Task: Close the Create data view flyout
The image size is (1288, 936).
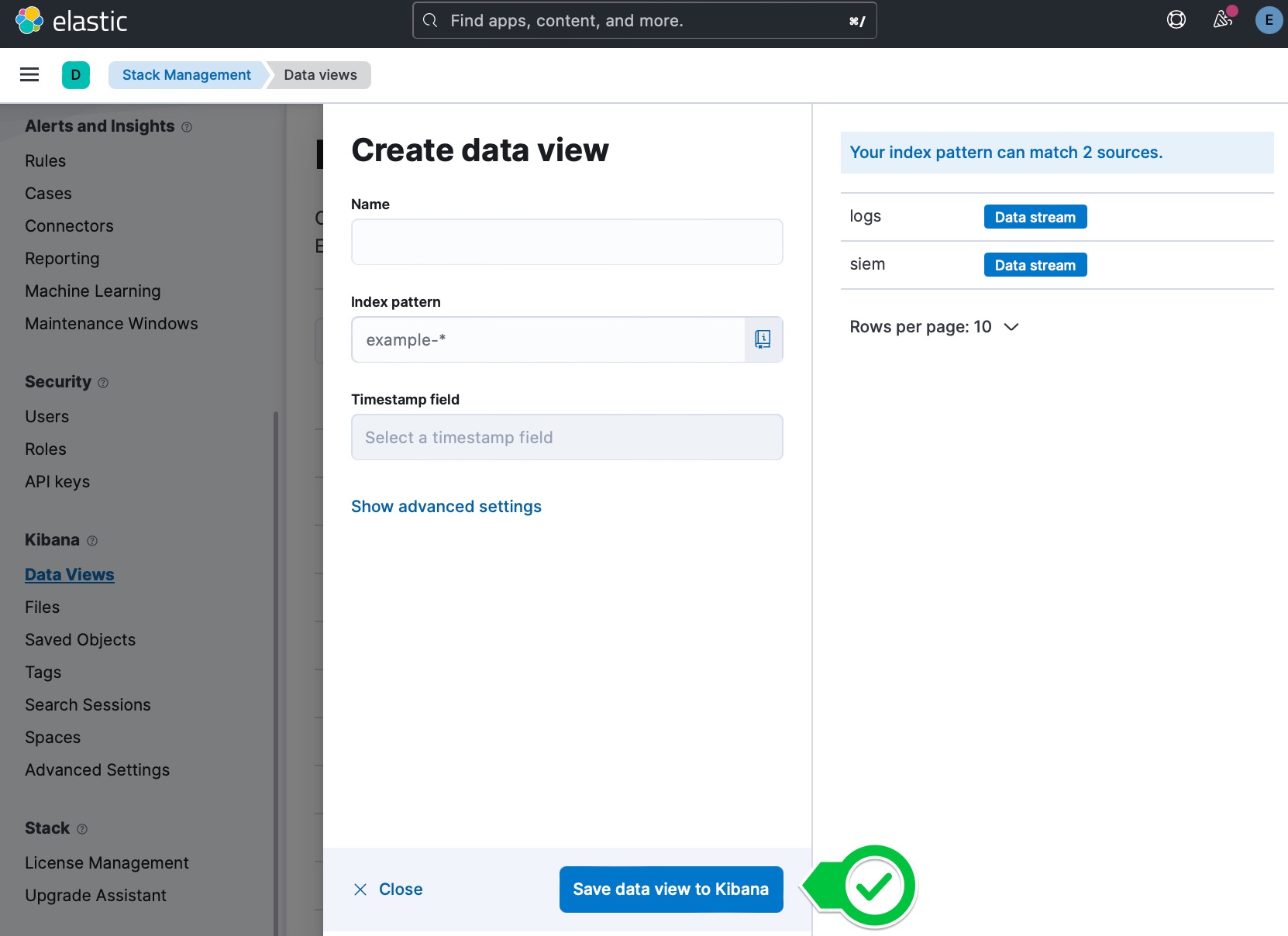Action: (x=388, y=889)
